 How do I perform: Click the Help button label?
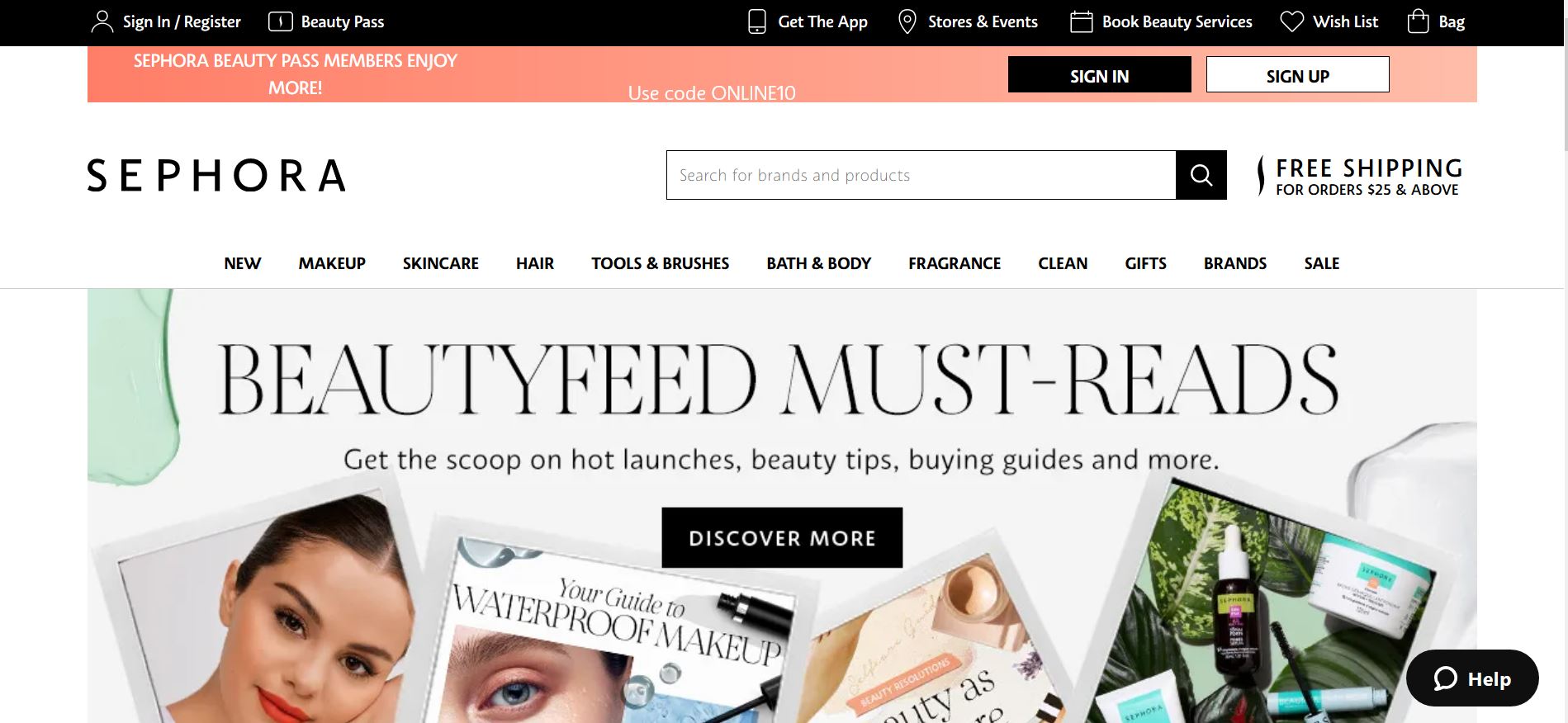tap(1490, 679)
